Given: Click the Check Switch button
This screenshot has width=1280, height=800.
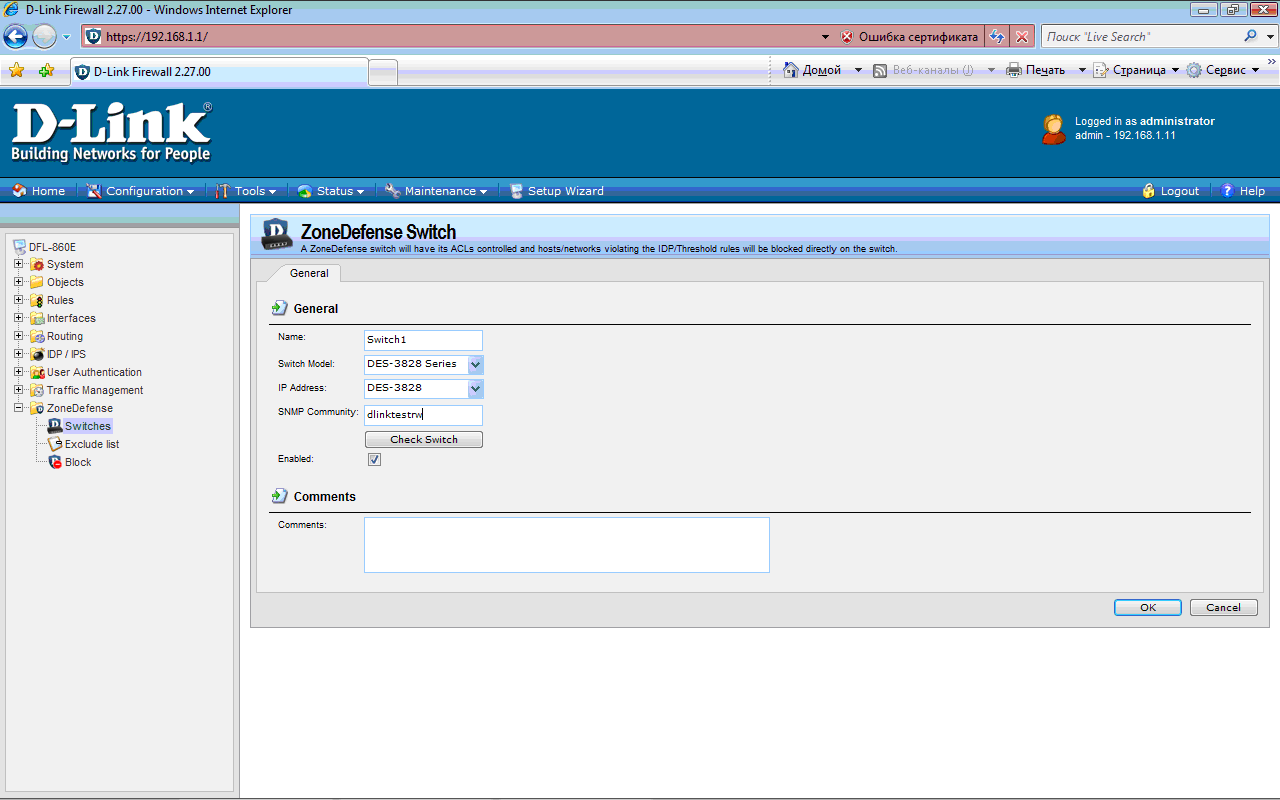Looking at the screenshot, I should (423, 440).
